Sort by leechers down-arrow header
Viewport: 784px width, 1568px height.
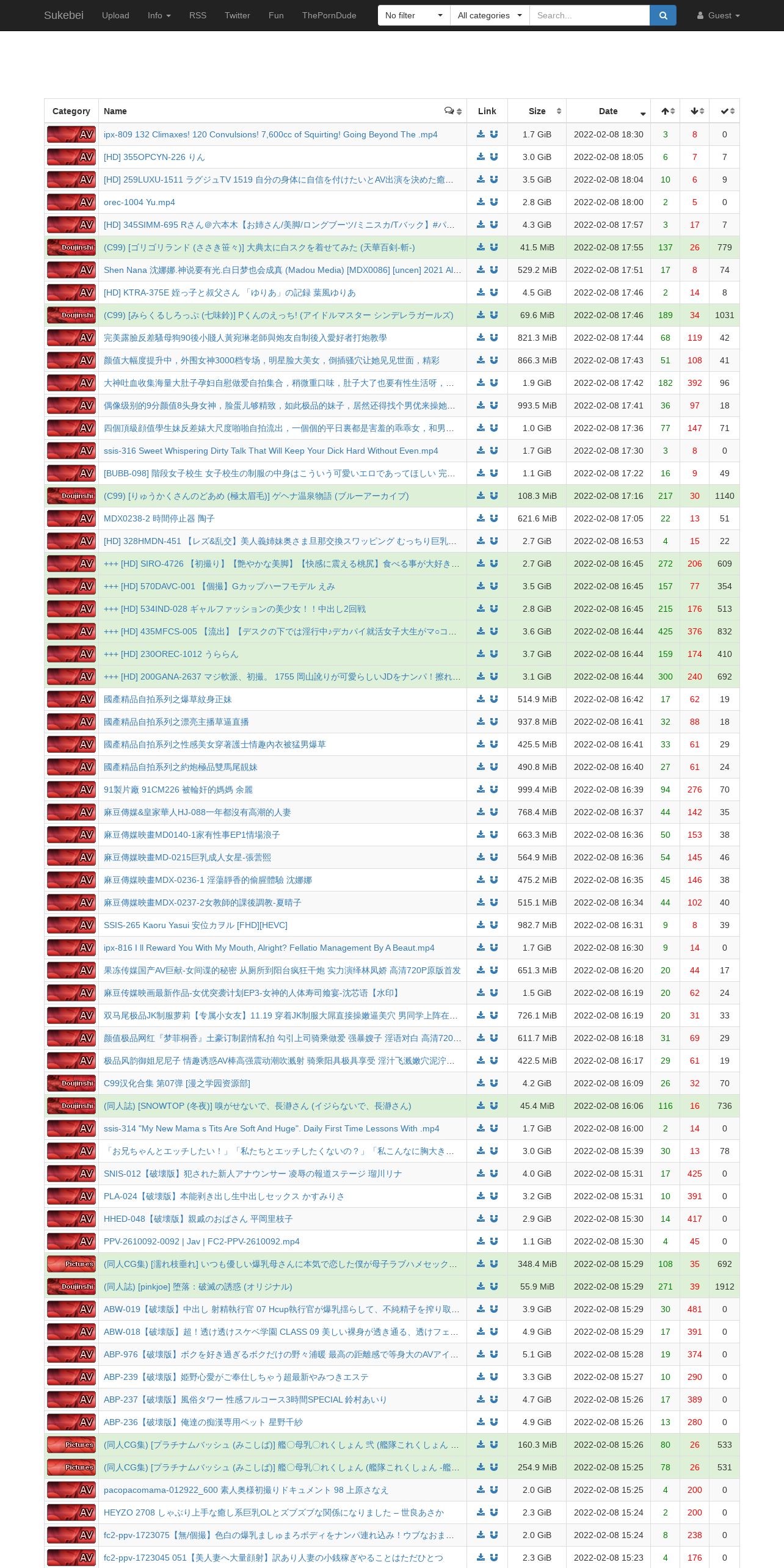tap(695, 111)
